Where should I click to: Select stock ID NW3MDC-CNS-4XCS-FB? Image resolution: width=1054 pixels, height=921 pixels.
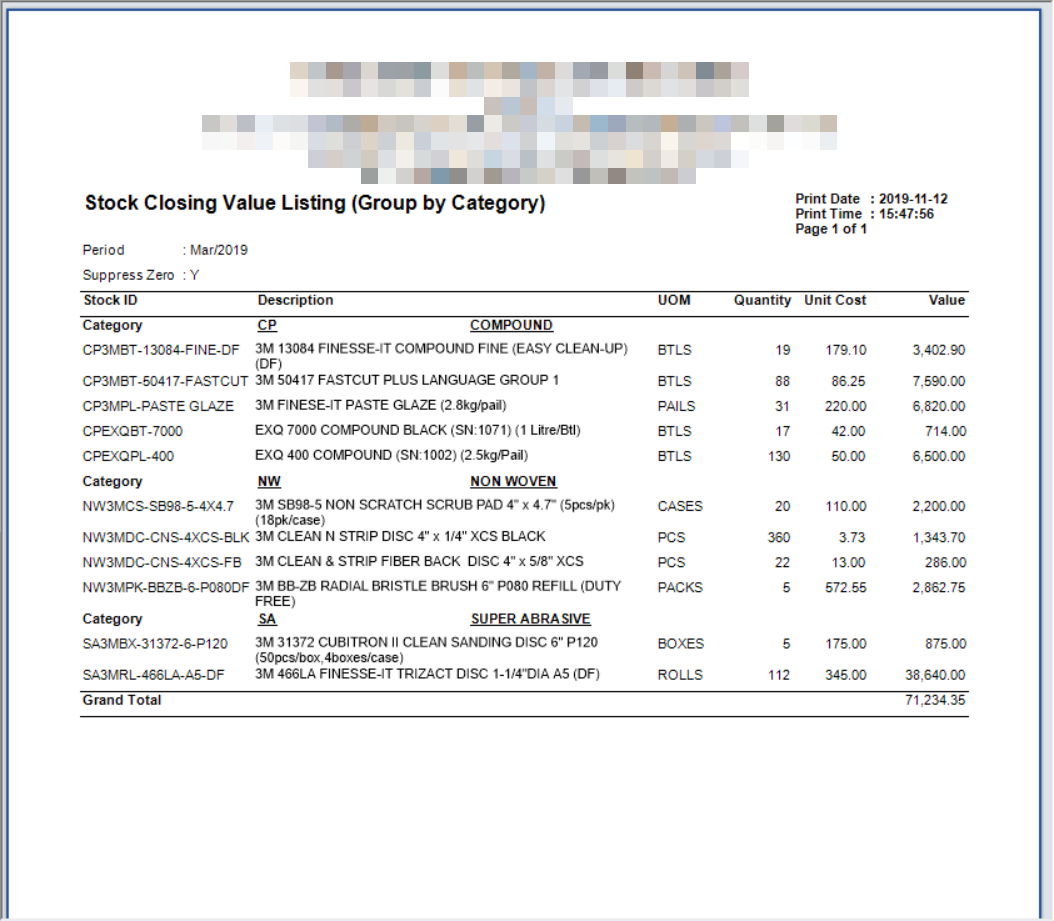[x=161, y=562]
